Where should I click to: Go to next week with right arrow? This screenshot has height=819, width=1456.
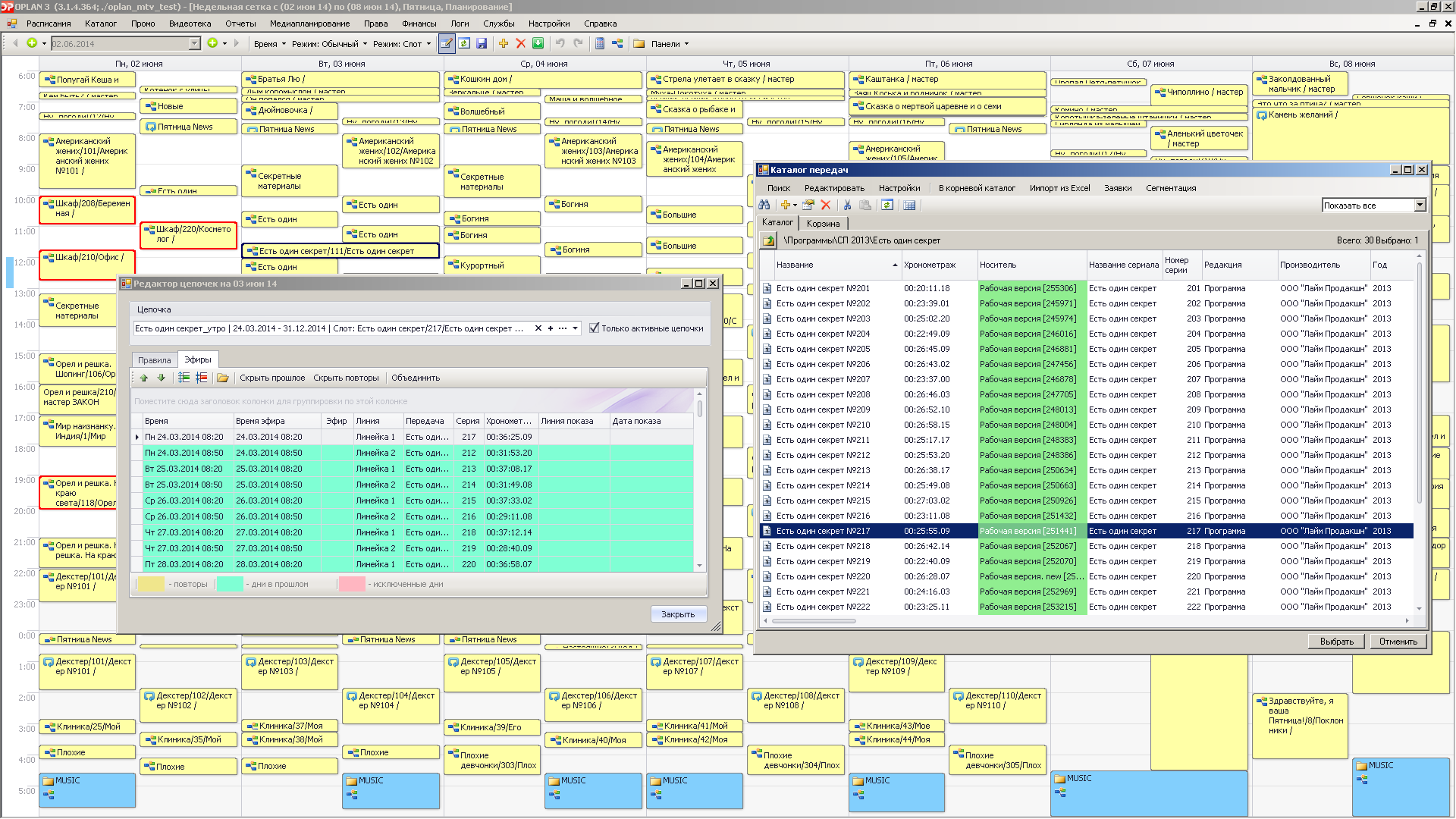[237, 43]
